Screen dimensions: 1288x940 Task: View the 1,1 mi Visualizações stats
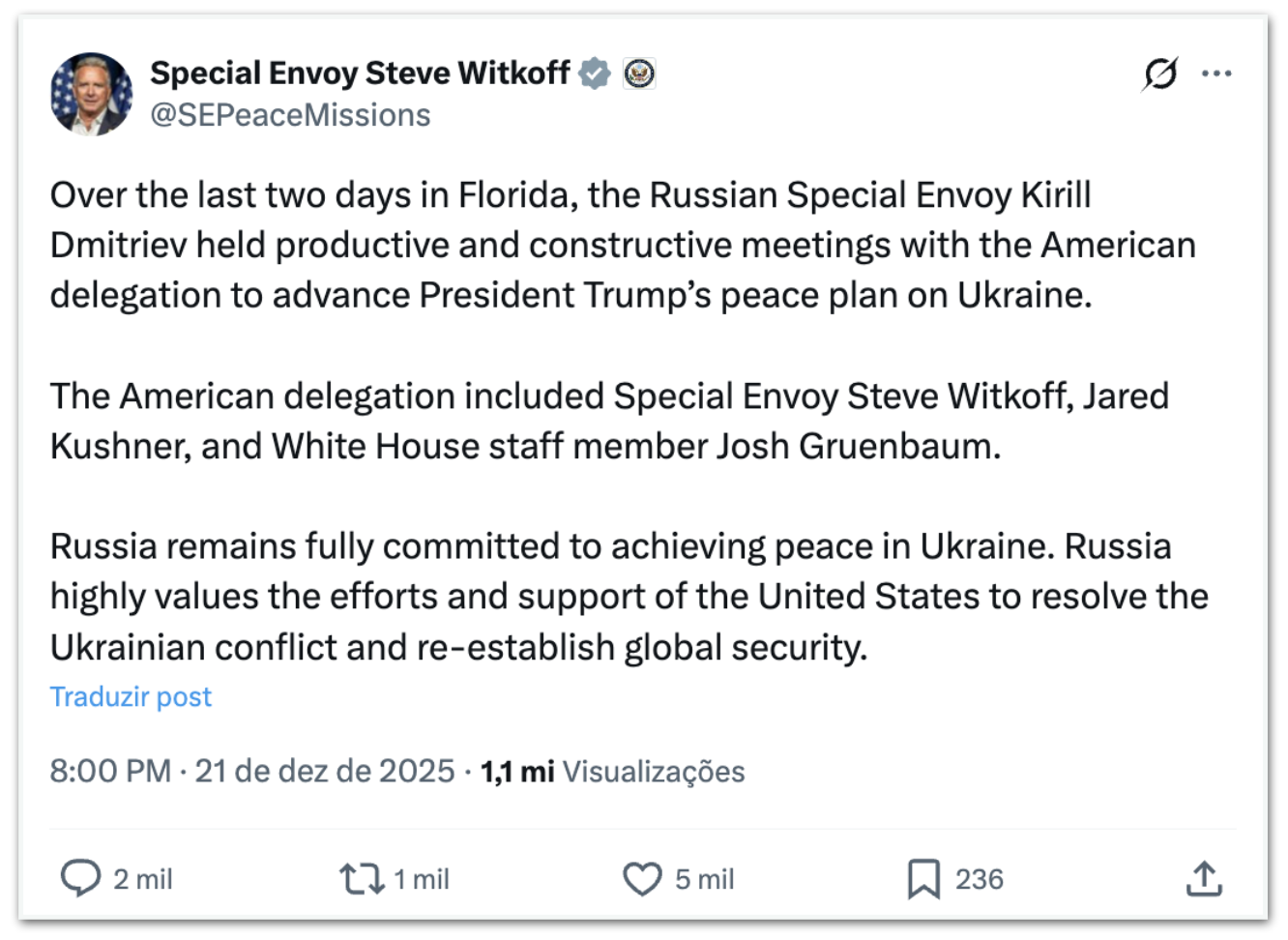tap(613, 771)
